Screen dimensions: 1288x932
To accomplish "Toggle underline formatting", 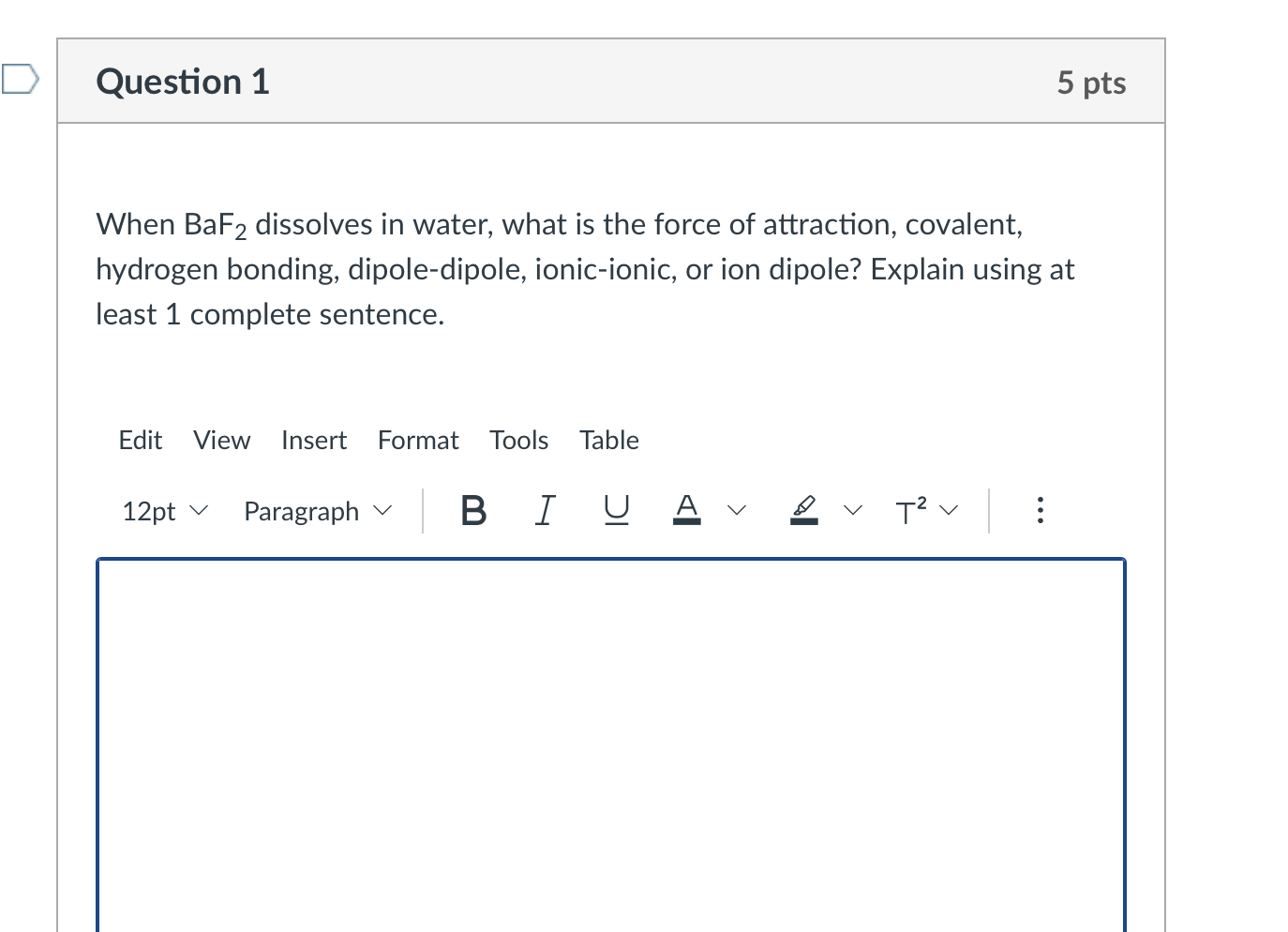I will coord(615,510).
